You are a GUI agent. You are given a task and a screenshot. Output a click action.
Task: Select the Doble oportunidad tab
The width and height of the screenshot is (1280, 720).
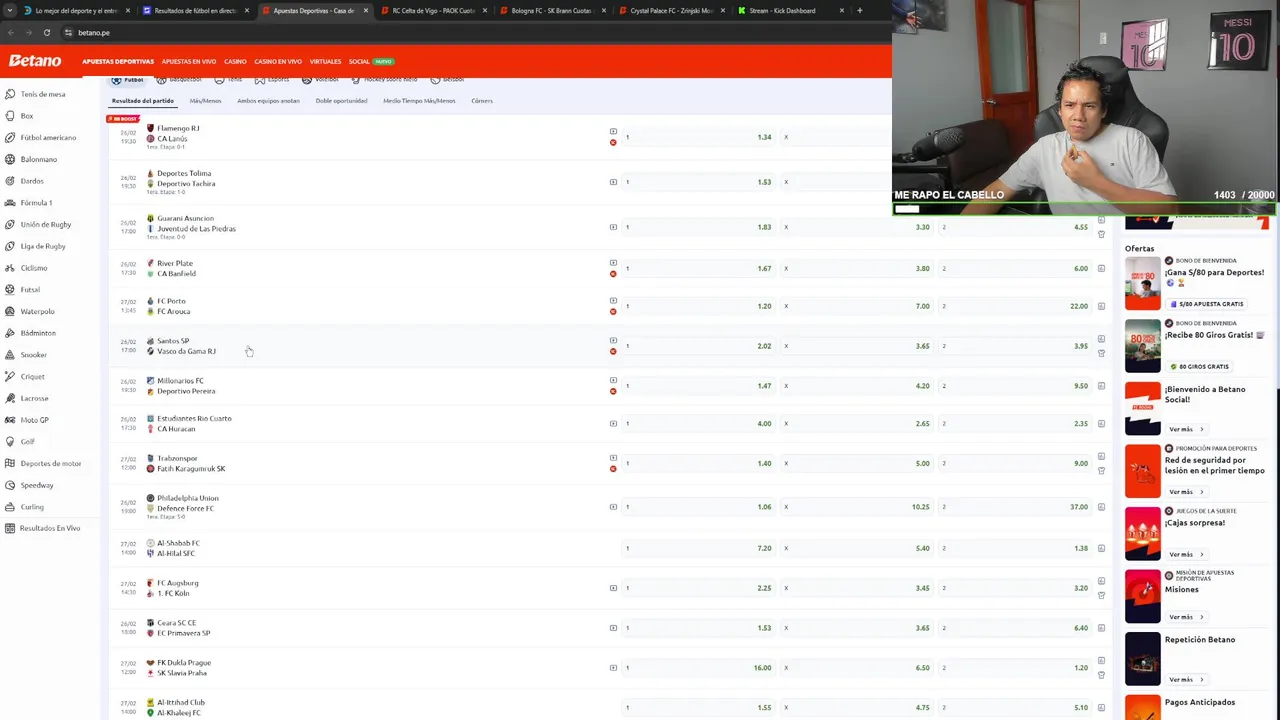(341, 101)
